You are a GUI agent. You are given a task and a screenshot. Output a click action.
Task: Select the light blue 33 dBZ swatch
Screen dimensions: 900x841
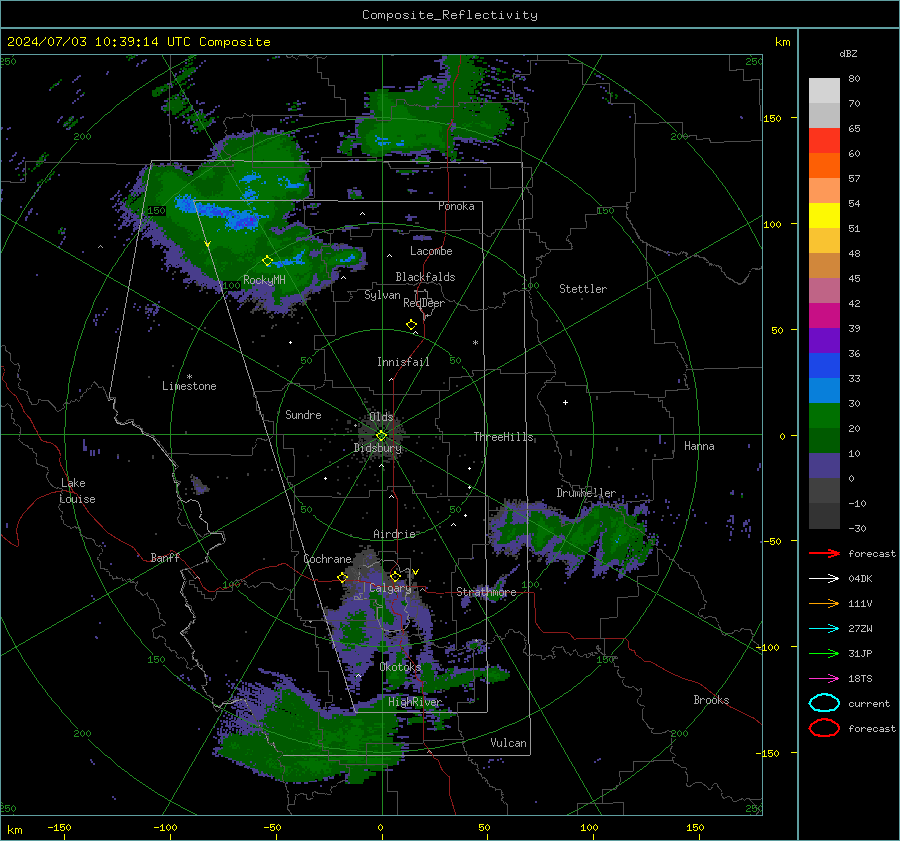(x=824, y=390)
